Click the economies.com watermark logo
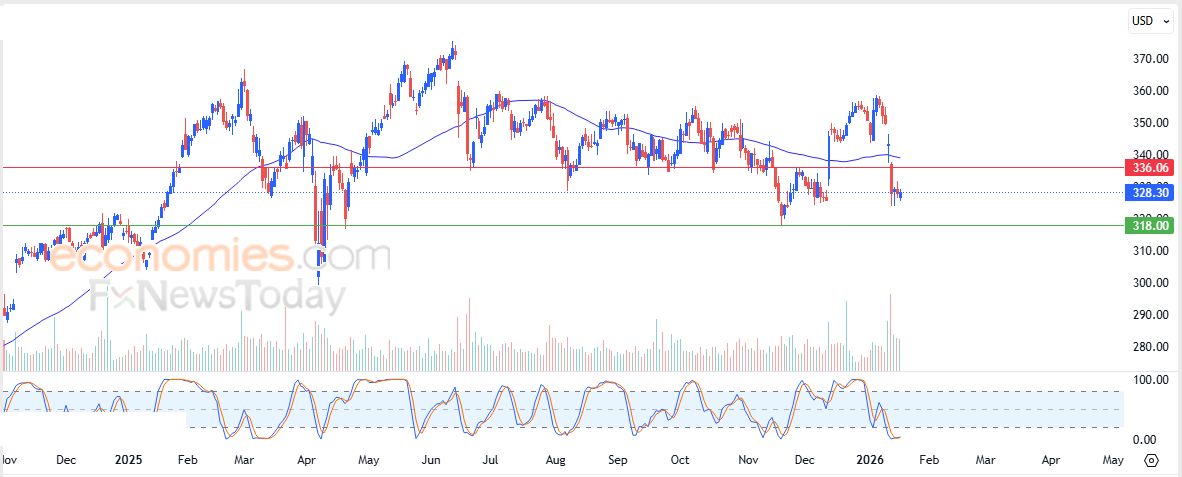Image resolution: width=1182 pixels, height=477 pixels. (220, 257)
